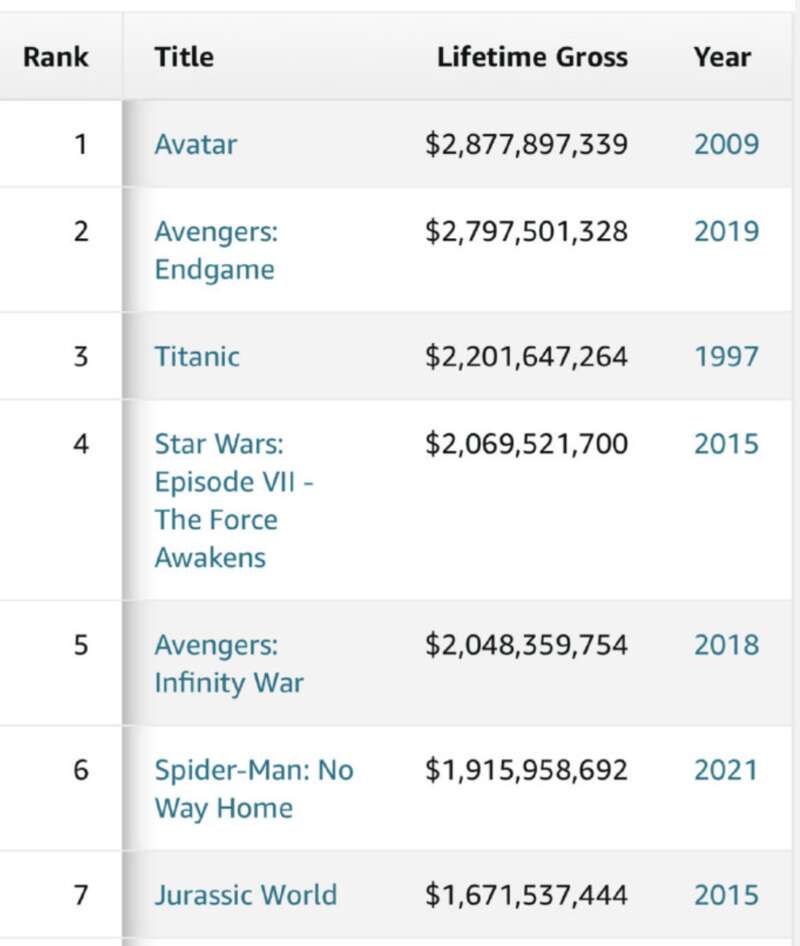Screen dimensions: 800x946
Task: Select Avatar's gross amount $2,877,897,339
Action: click(x=526, y=144)
